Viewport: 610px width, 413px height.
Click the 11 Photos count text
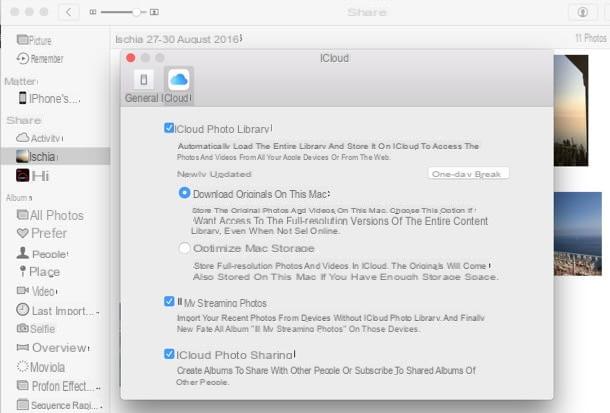(591, 38)
